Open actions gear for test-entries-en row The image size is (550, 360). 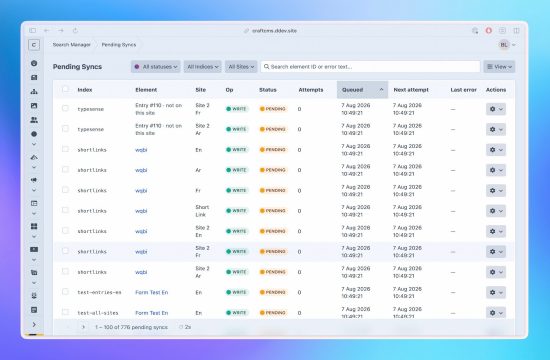coord(496,292)
